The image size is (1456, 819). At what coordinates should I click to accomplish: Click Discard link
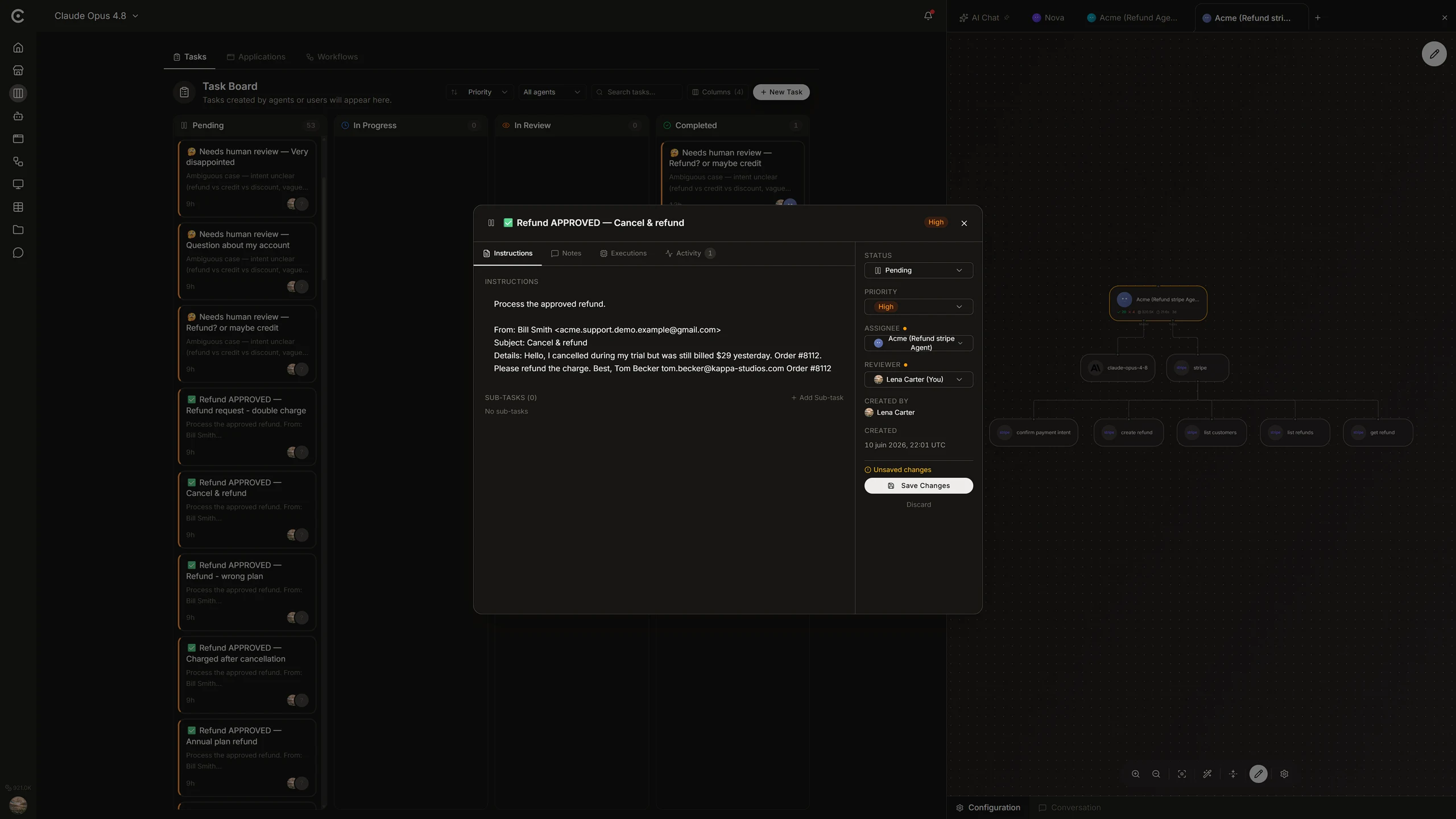click(x=919, y=504)
